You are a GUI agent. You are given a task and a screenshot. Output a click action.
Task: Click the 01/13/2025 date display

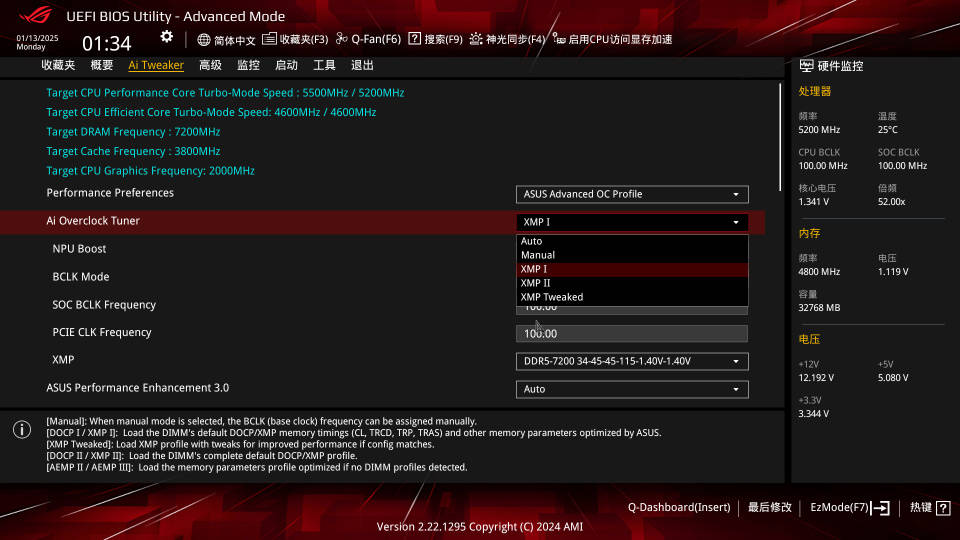coord(37,38)
